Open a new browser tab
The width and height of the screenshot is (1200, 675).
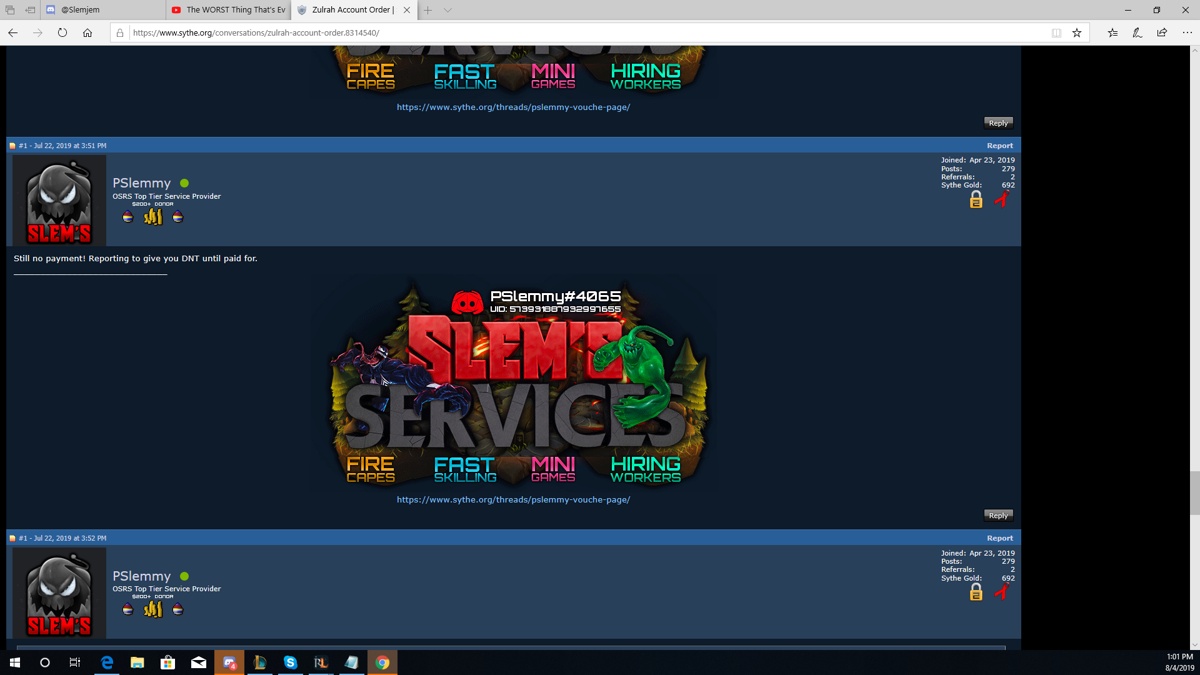(x=427, y=10)
